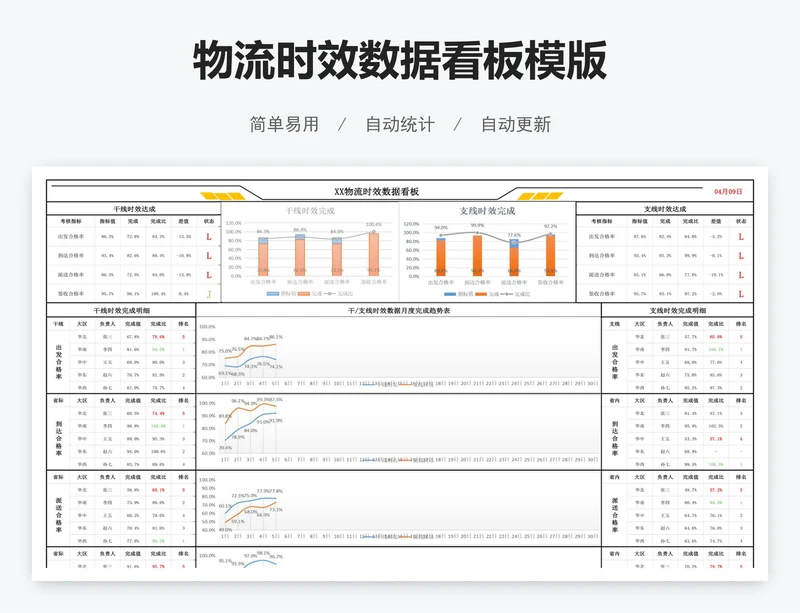Select the orange trend line in top trend chart
This screenshot has width=800, height=613.
click(250, 351)
